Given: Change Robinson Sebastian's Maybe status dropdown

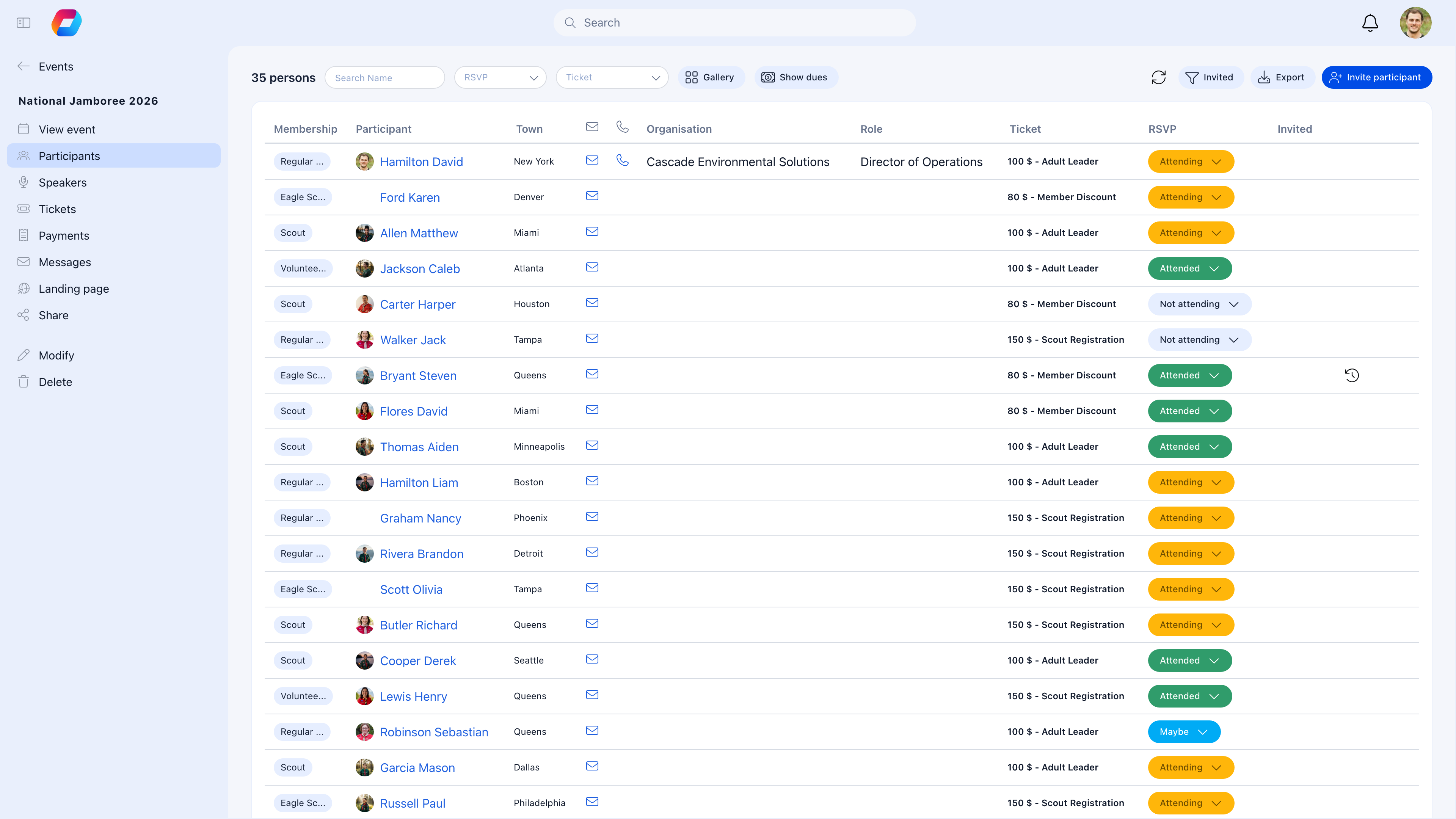Looking at the screenshot, I should pos(1184,731).
